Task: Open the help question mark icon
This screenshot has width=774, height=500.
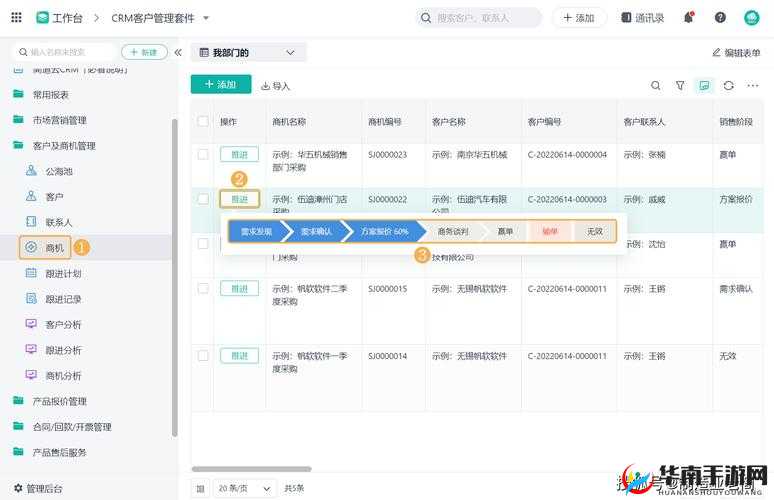Action: [720, 18]
